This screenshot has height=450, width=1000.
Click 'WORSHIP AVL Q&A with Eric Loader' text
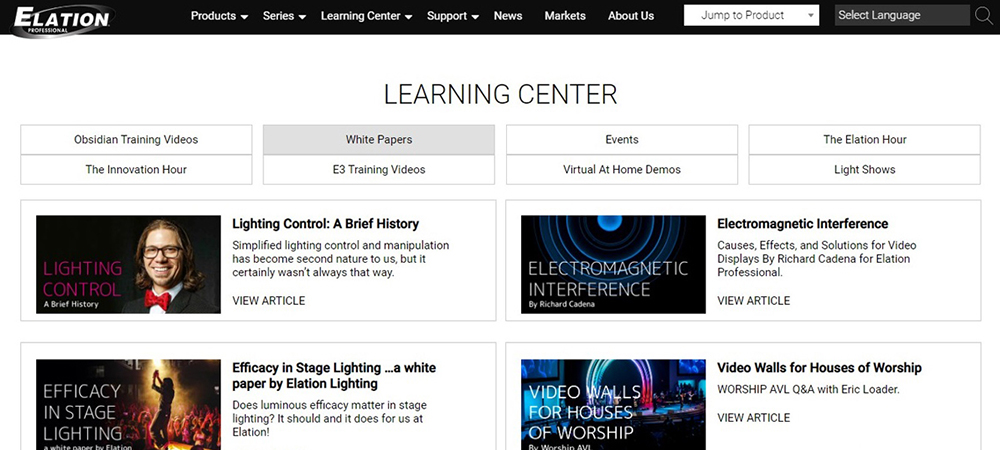(808, 389)
